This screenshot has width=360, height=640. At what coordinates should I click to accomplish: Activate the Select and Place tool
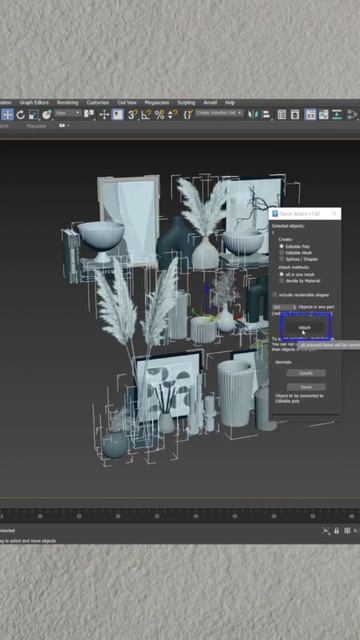tap(47, 115)
